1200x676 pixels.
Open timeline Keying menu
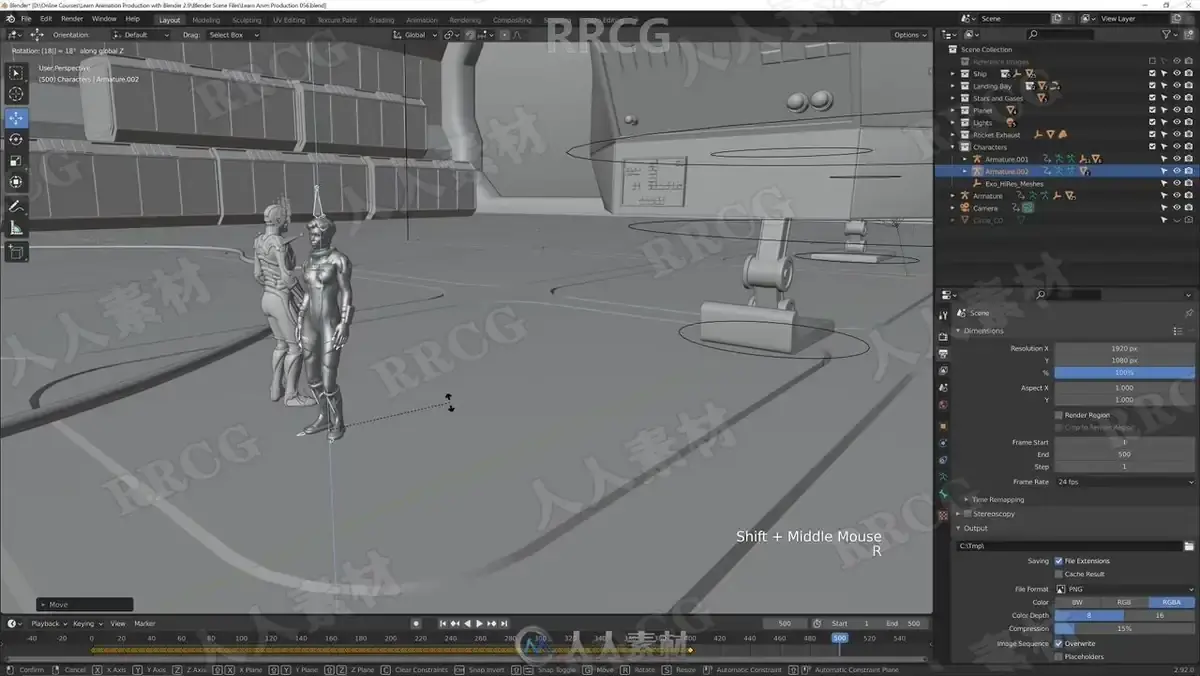coord(86,623)
